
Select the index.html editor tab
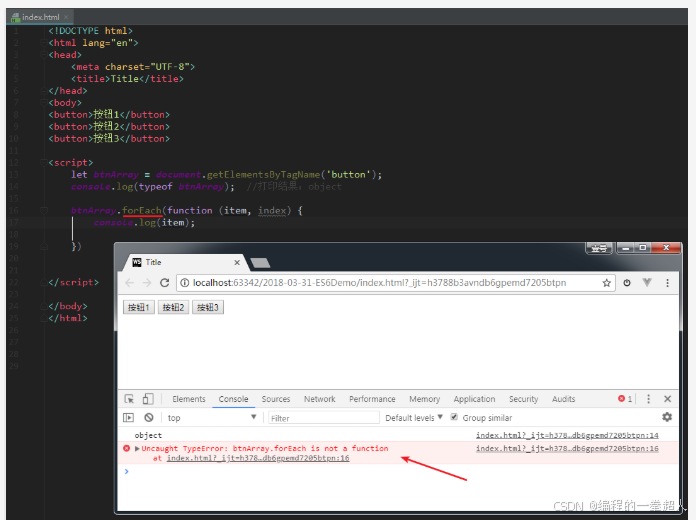40,17
